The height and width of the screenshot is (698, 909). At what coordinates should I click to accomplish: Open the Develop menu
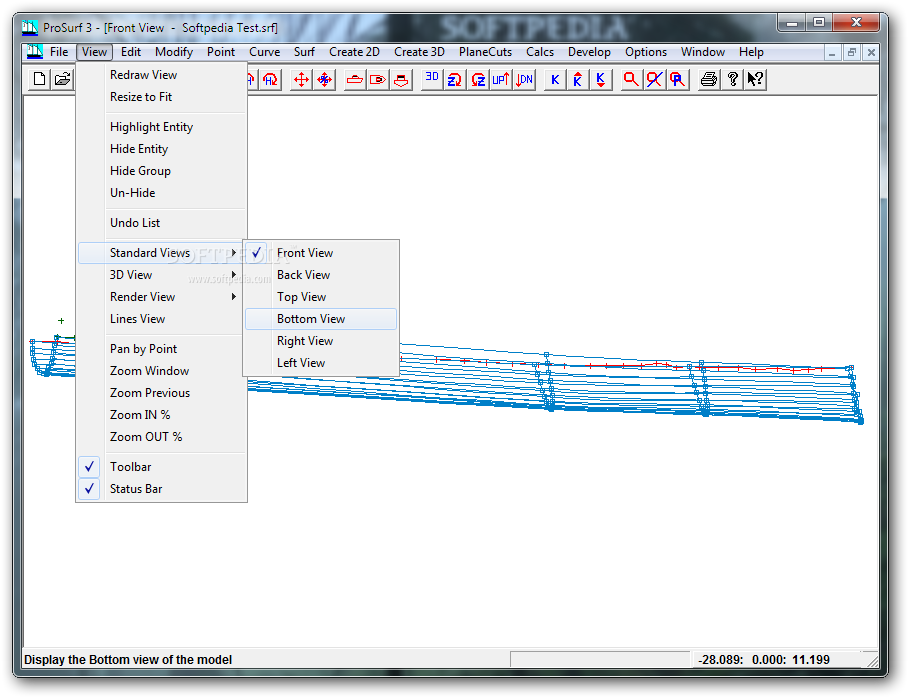tap(590, 52)
